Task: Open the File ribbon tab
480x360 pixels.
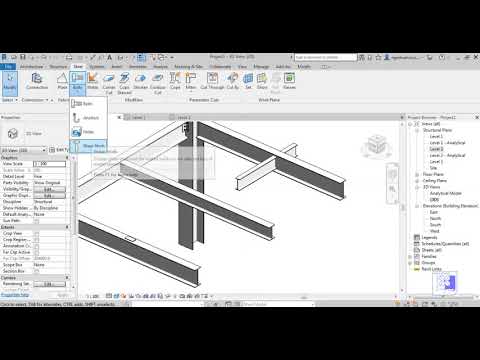Action: [x=8, y=67]
